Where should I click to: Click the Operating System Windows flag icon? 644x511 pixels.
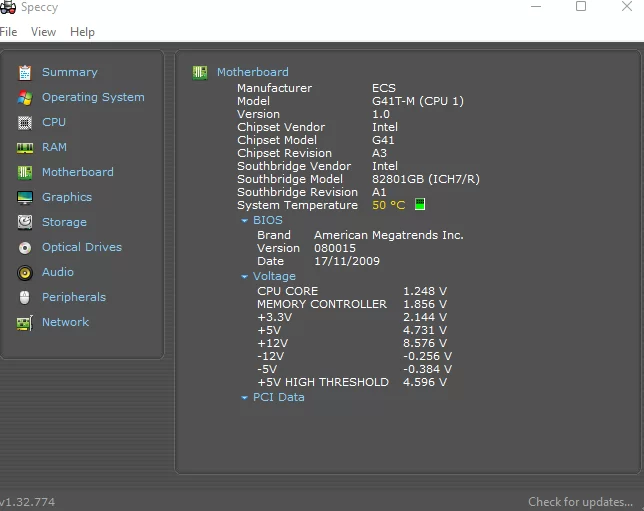pos(25,98)
